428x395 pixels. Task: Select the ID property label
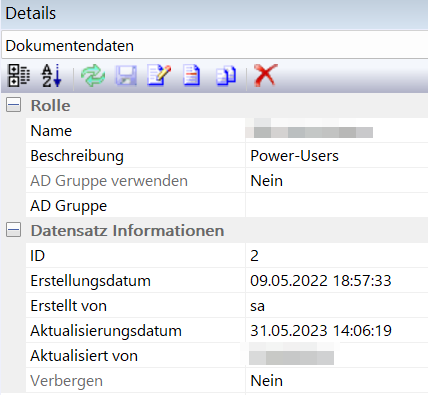37,256
